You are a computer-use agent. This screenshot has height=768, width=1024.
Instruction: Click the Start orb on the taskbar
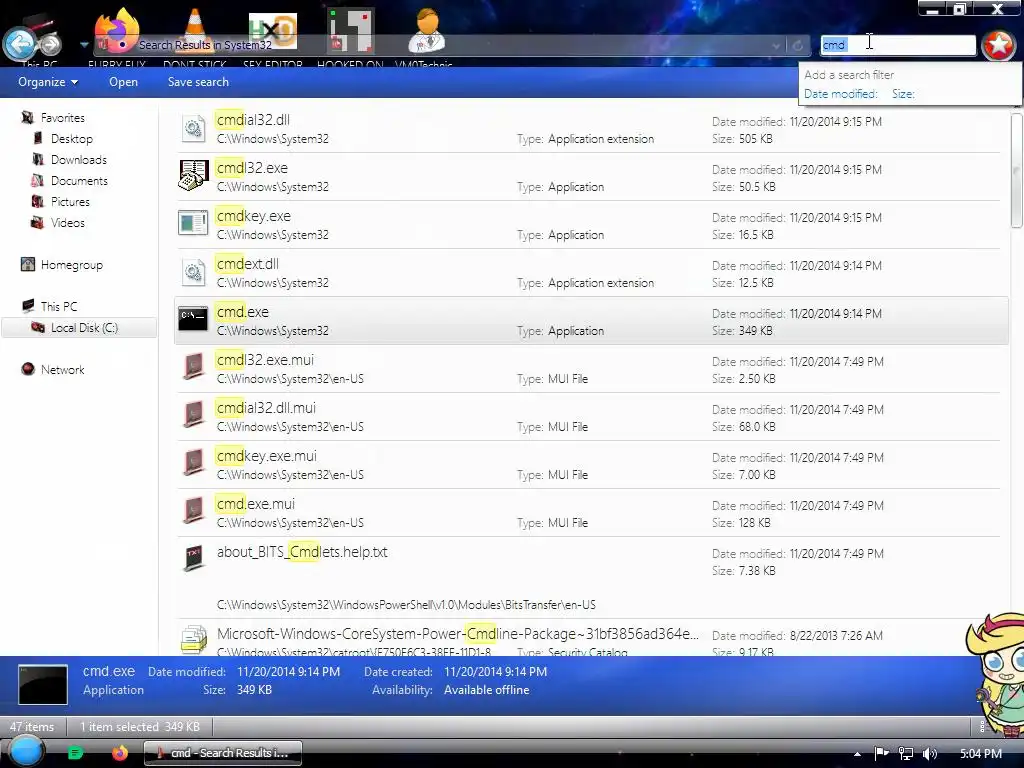coord(26,752)
